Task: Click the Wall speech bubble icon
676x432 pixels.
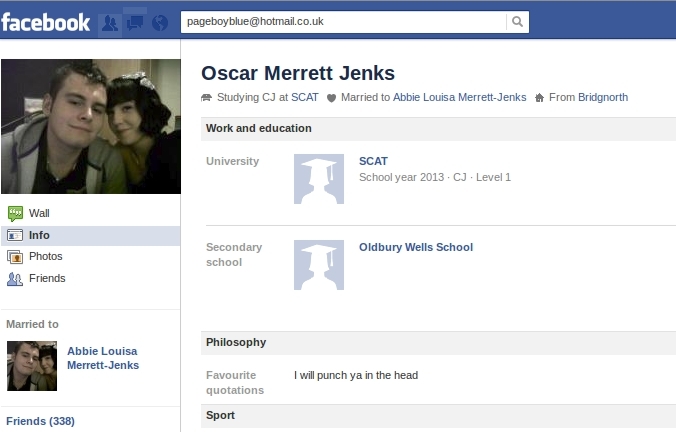Action: (15, 213)
